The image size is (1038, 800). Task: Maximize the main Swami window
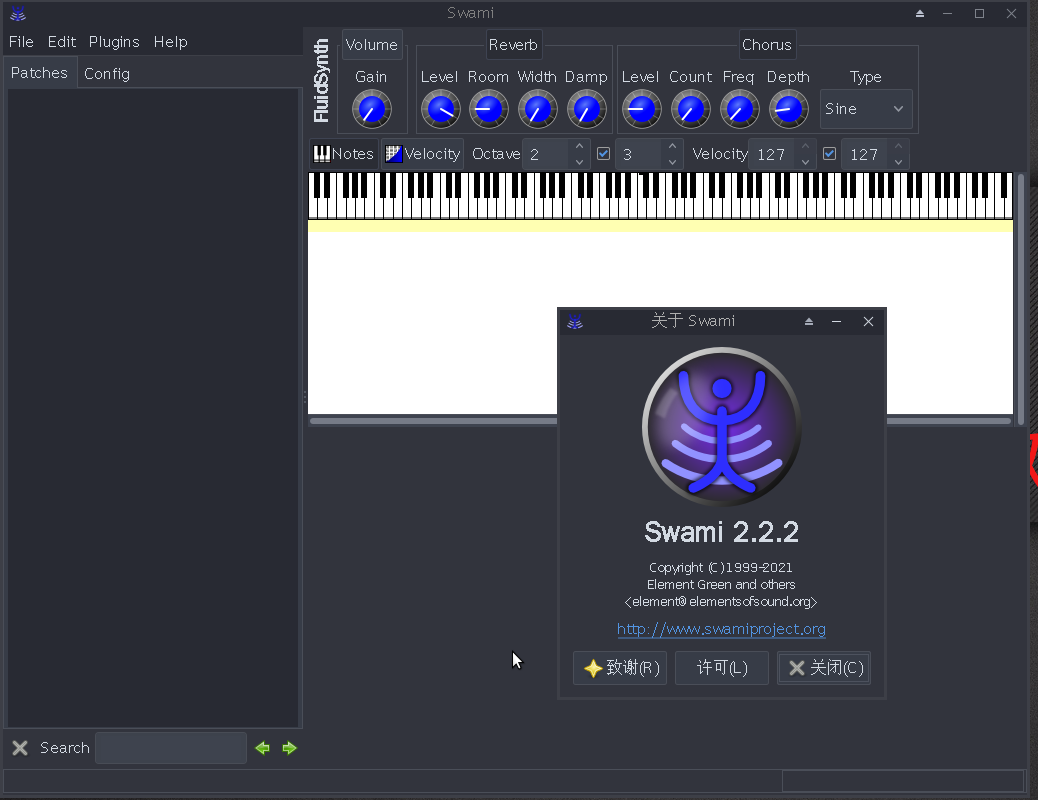click(x=979, y=13)
